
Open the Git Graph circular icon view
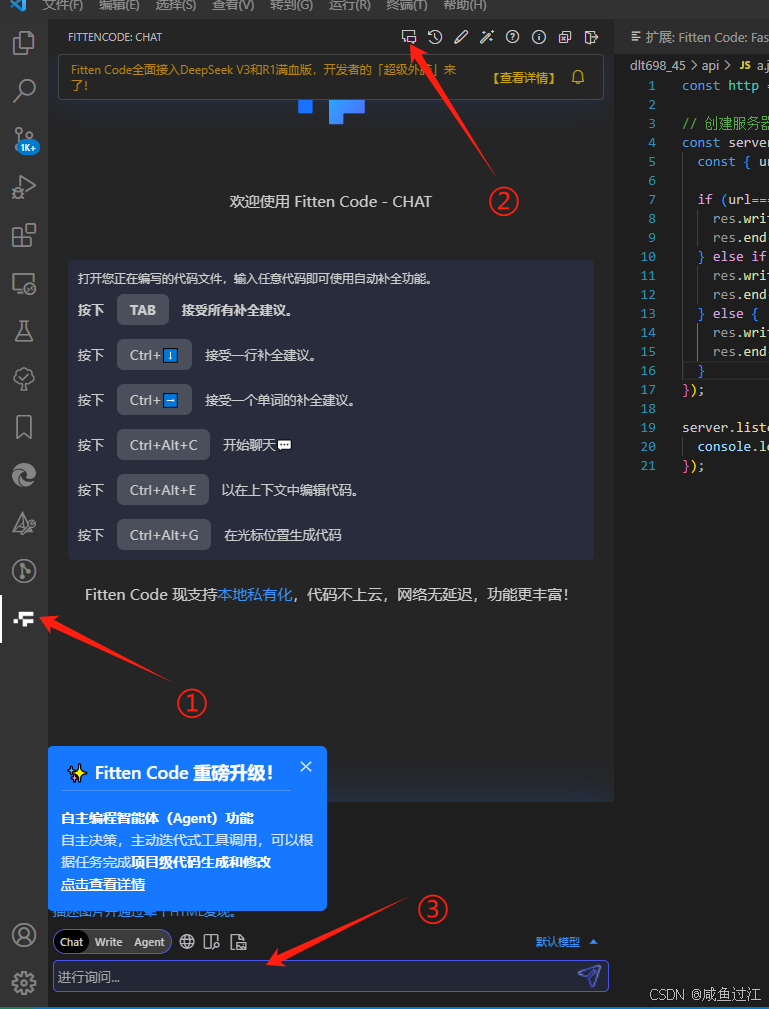tap(24, 571)
